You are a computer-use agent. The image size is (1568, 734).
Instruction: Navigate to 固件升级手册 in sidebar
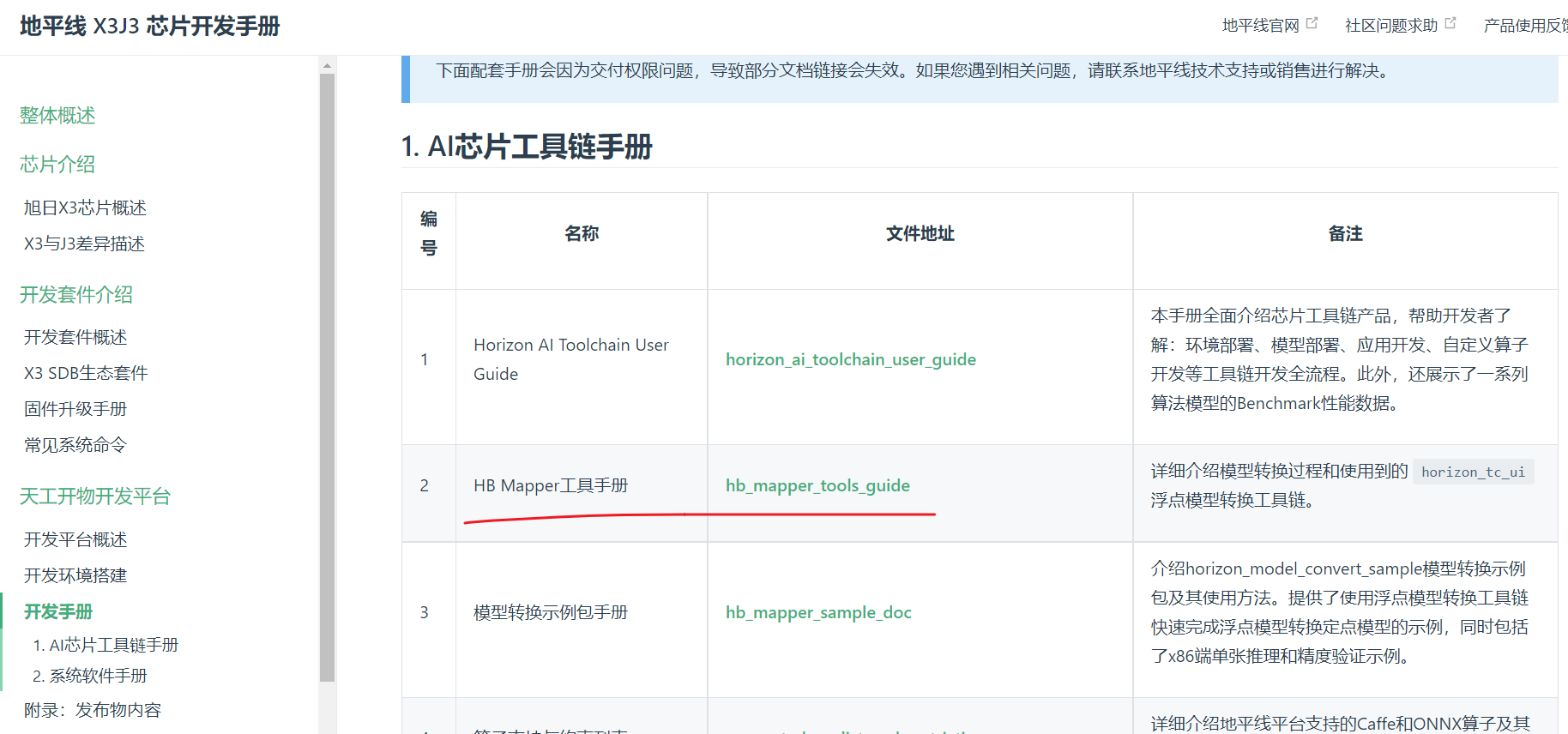coord(75,409)
